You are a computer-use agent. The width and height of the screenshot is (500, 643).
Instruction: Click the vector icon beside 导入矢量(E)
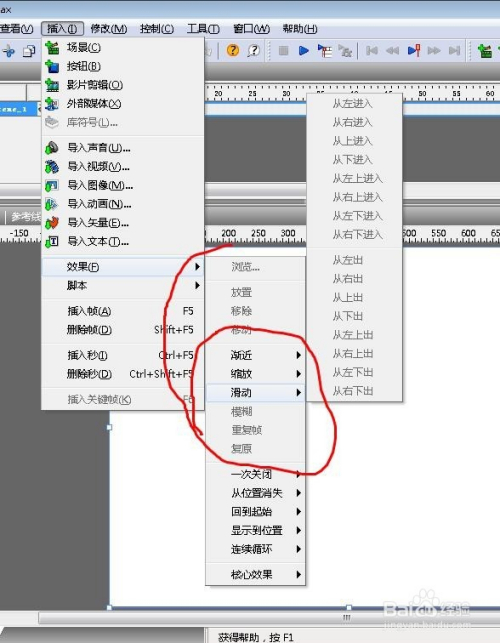coord(52,223)
